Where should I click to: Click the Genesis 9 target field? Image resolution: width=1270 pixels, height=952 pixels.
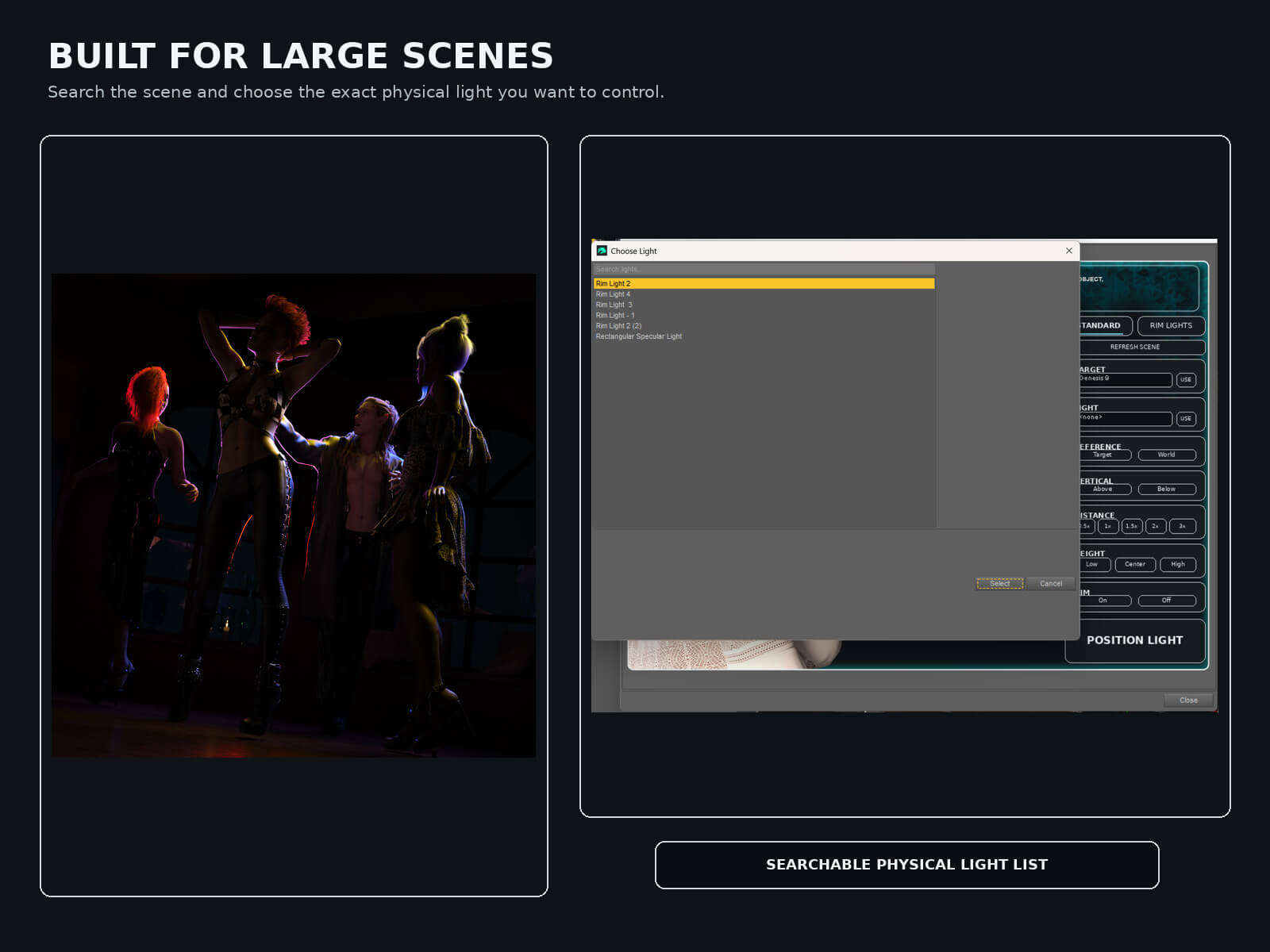(x=1125, y=380)
